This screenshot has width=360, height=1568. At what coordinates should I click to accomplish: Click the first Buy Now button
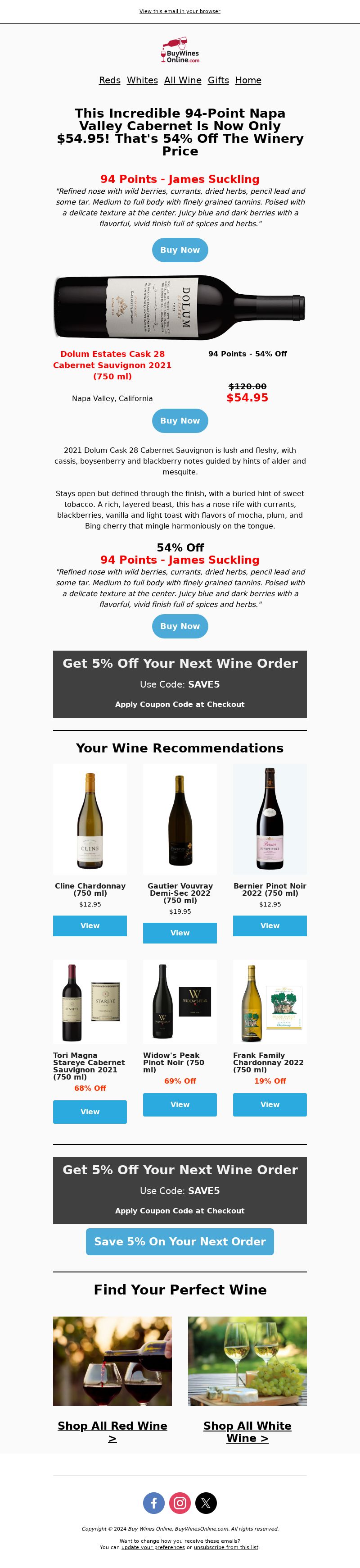(x=180, y=250)
